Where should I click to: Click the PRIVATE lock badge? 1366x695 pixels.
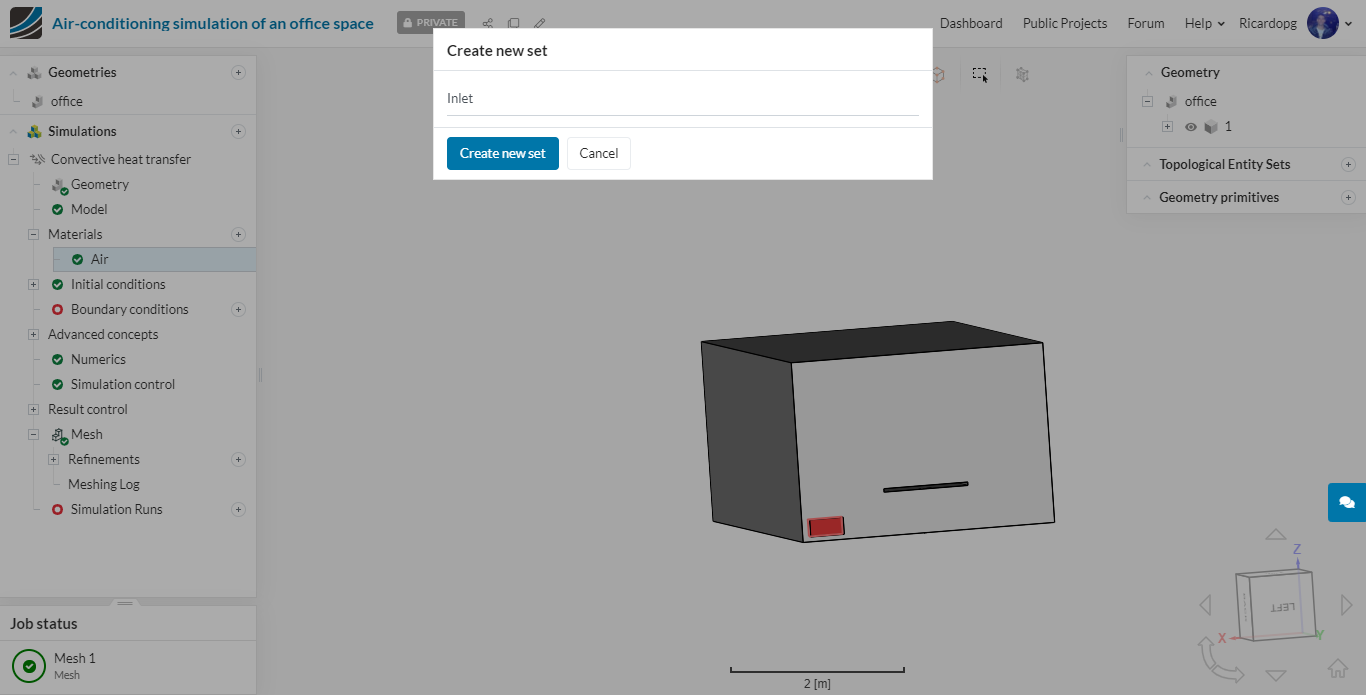point(431,23)
